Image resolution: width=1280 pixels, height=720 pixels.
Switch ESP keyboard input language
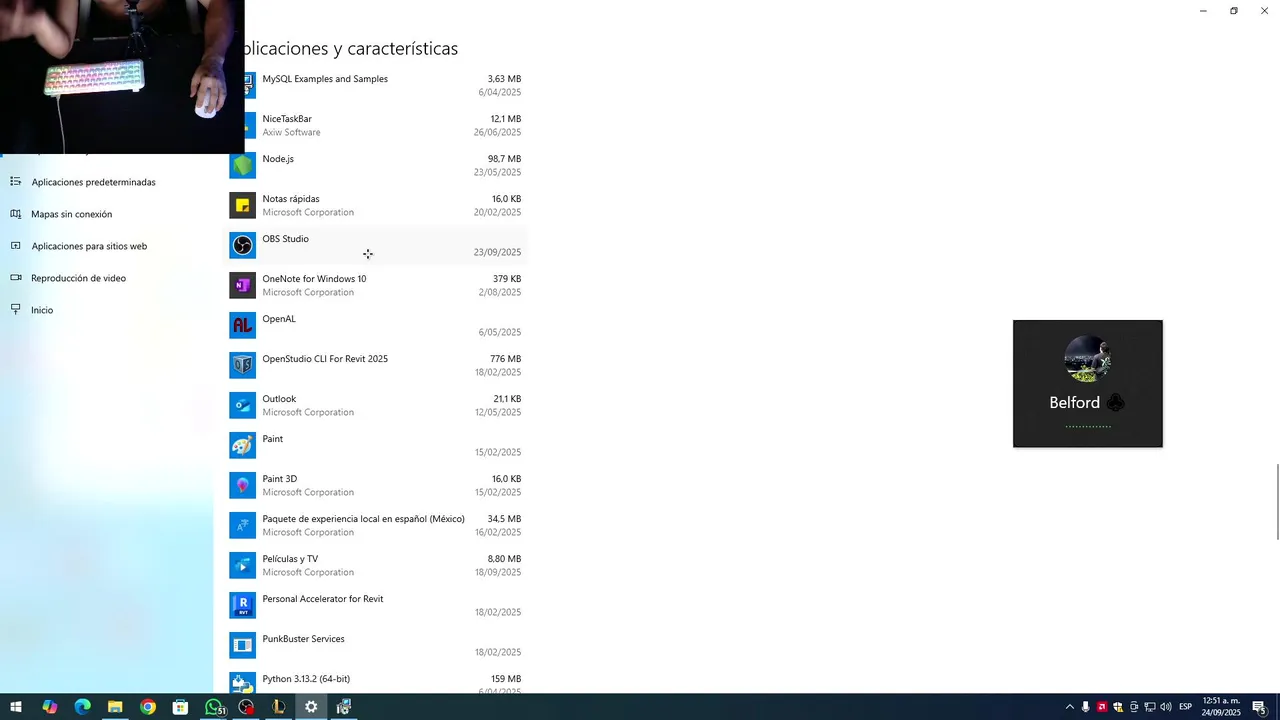pos(1186,707)
